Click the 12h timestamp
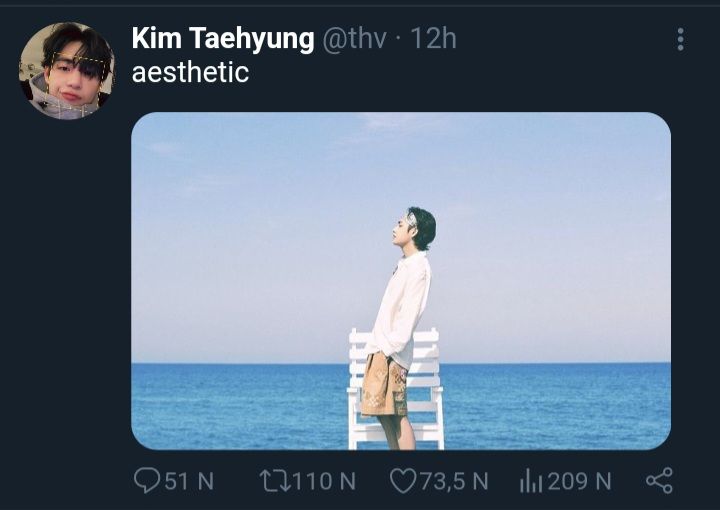This screenshot has width=720, height=510. point(433,39)
